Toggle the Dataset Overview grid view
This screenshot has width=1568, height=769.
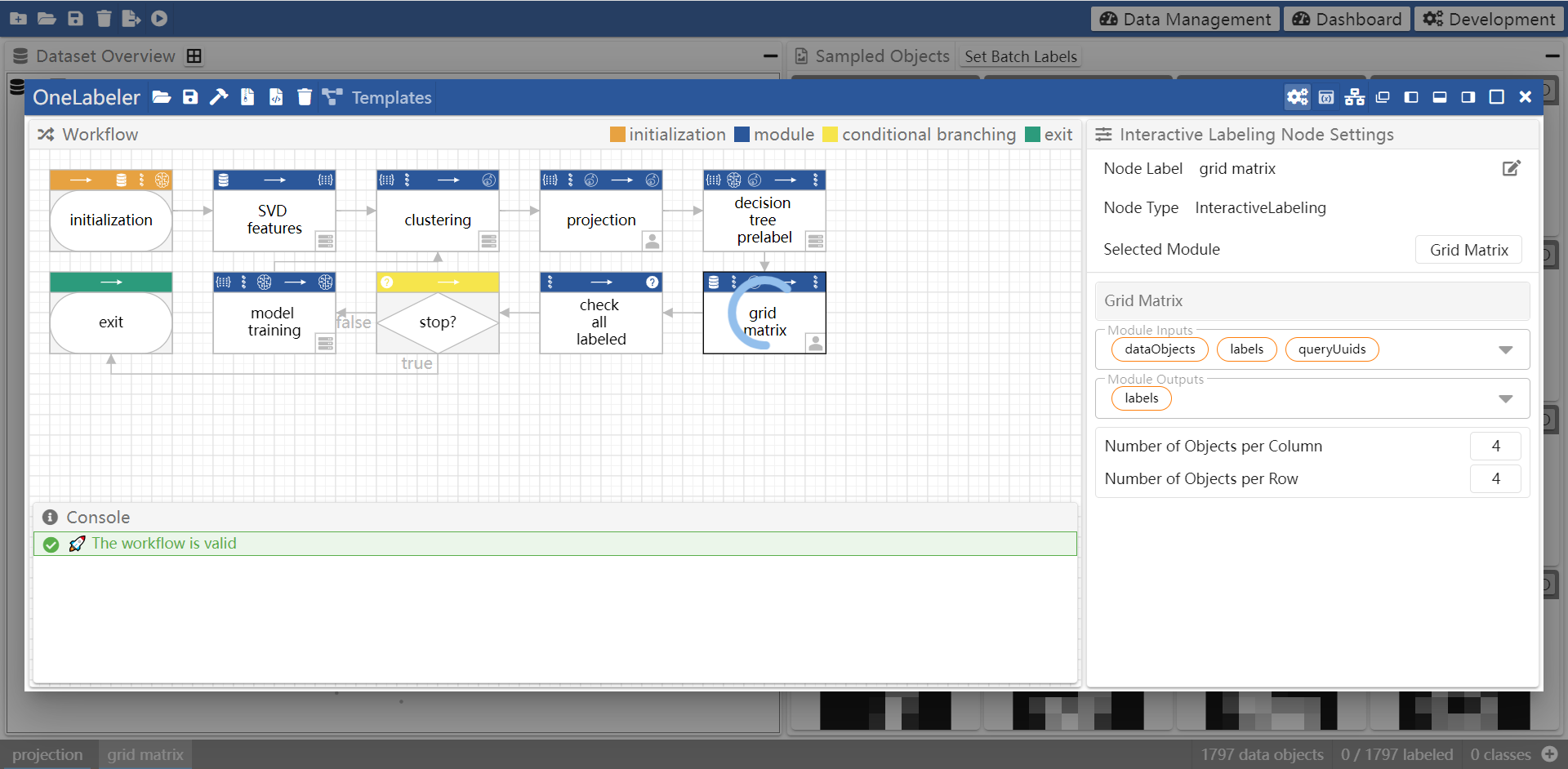point(194,56)
